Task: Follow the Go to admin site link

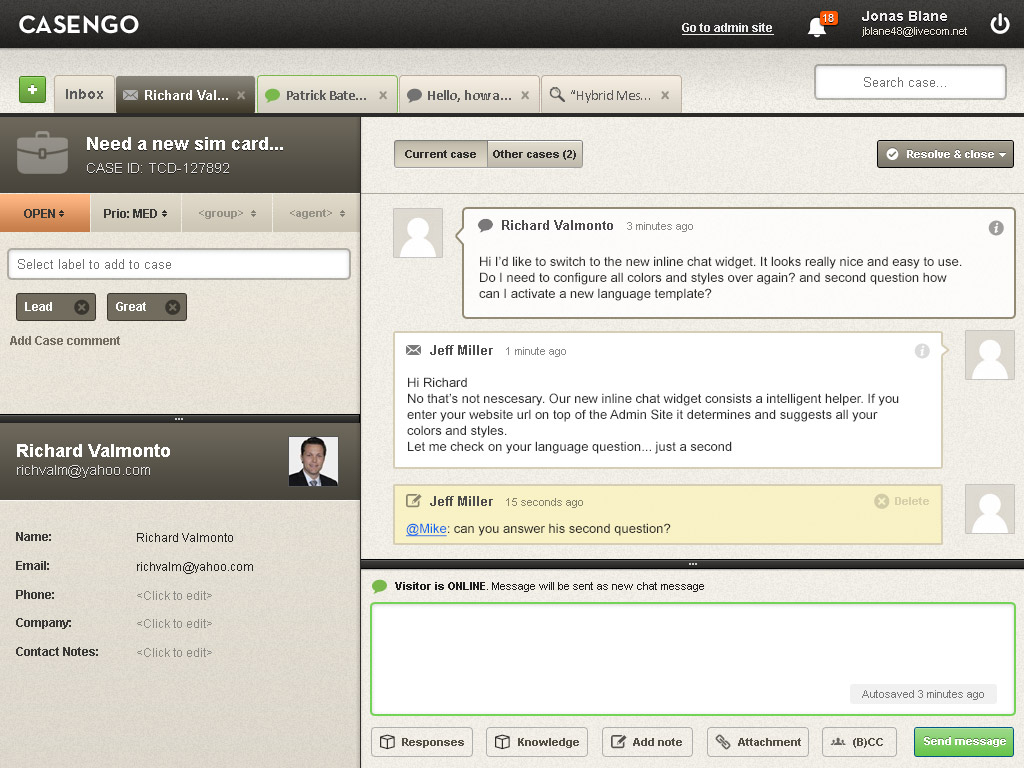Action: pos(727,28)
